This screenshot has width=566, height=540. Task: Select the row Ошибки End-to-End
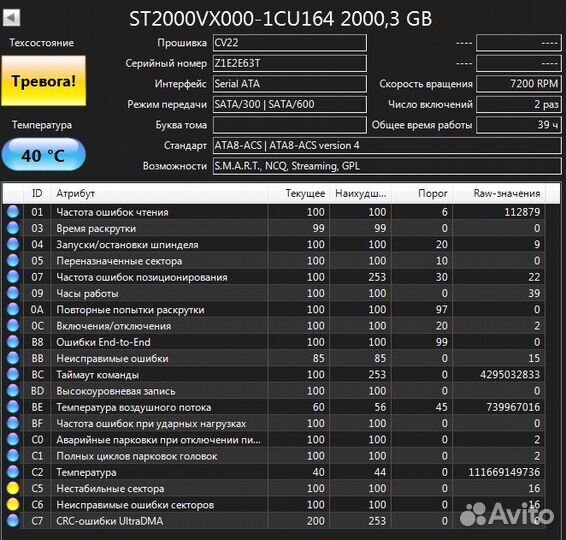coord(274,342)
